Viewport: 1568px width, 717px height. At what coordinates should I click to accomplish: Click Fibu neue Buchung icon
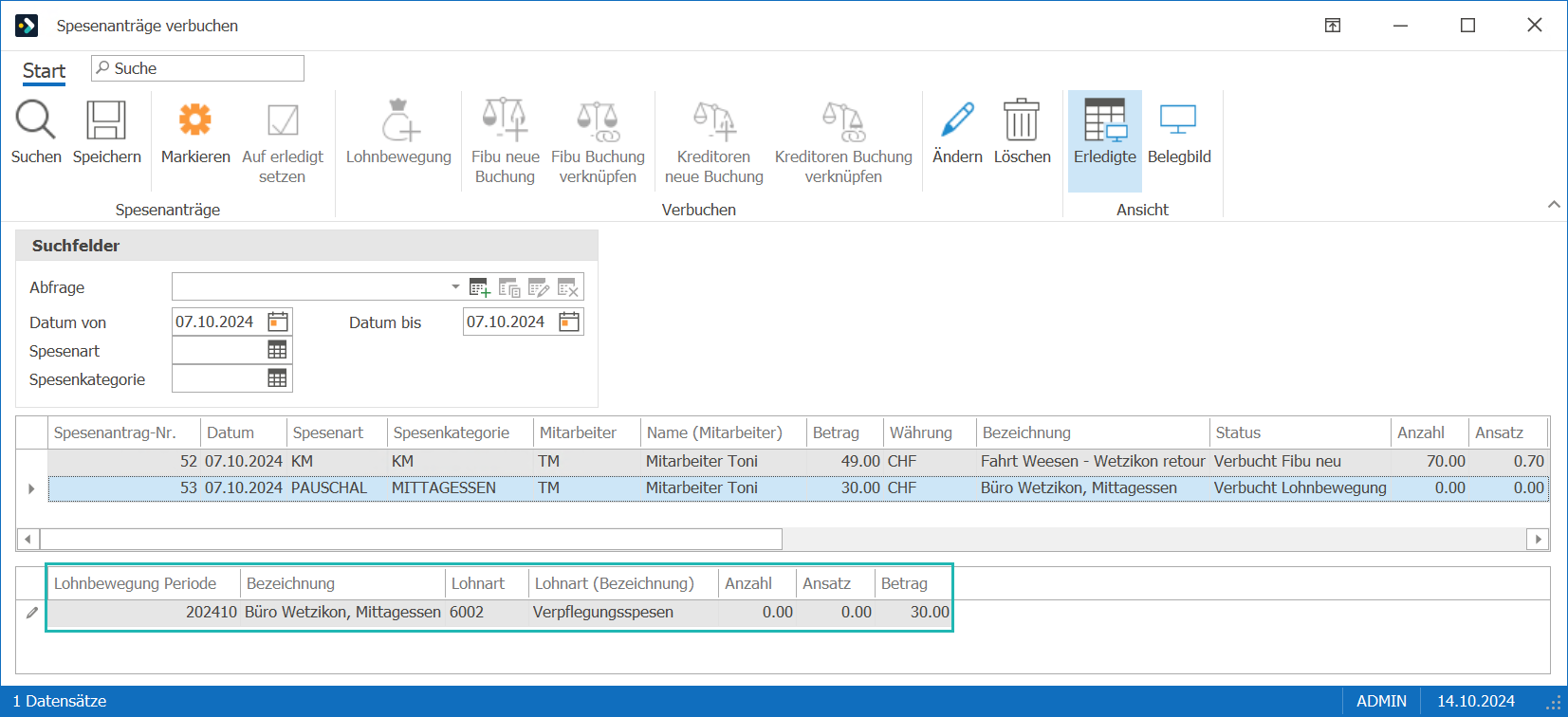click(505, 119)
